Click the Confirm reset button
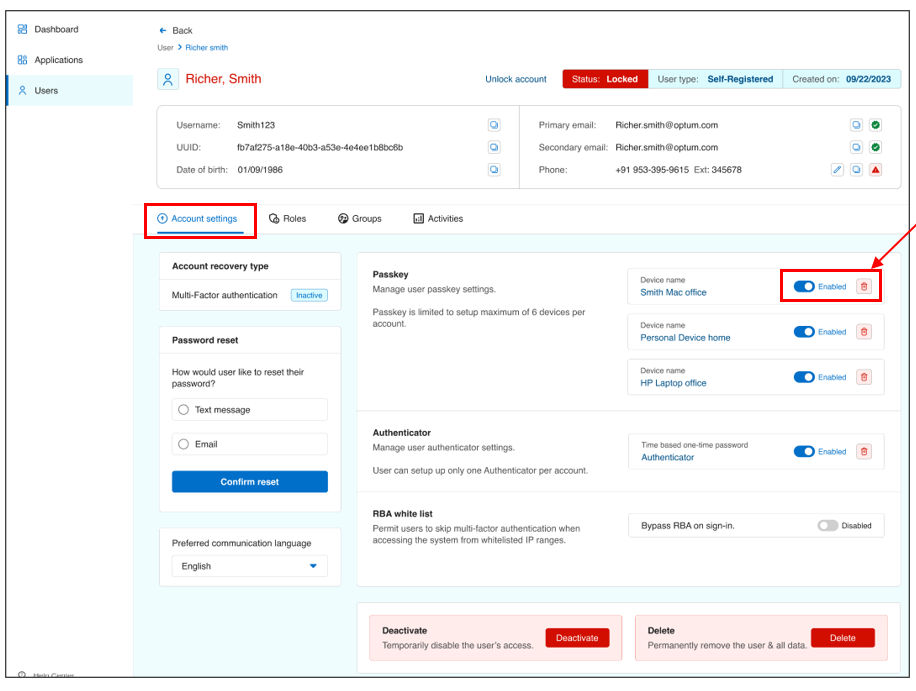 pyautogui.click(x=249, y=482)
